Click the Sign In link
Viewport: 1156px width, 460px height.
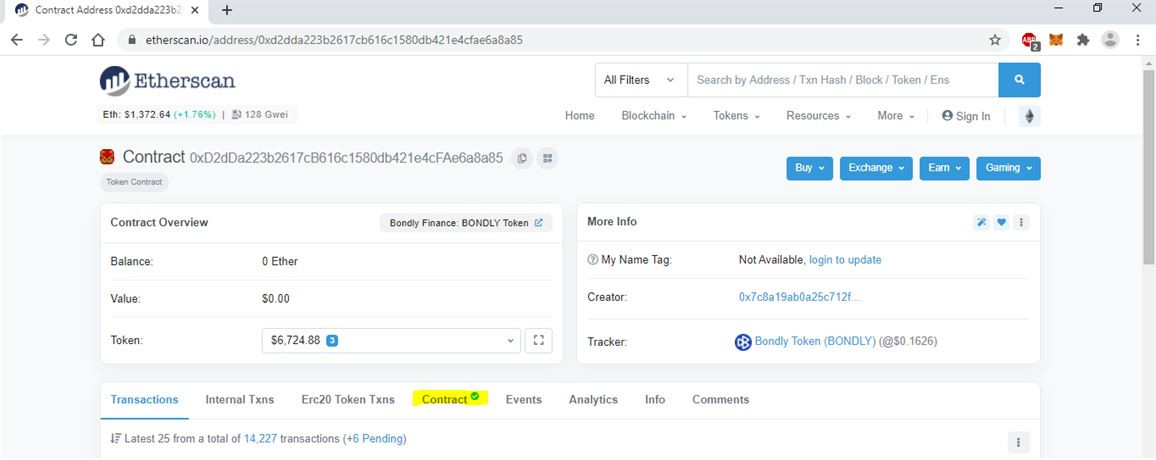[x=966, y=116]
